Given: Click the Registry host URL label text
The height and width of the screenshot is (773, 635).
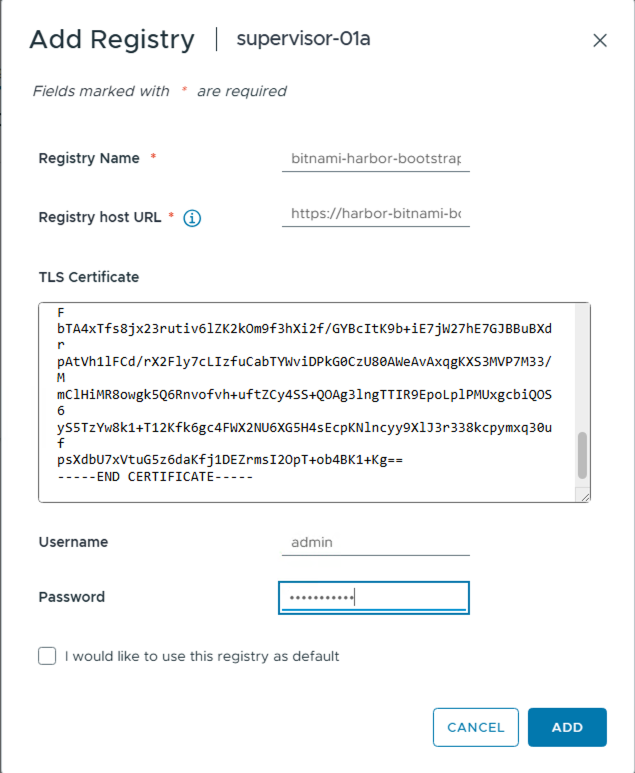Looking at the screenshot, I should point(101,217).
